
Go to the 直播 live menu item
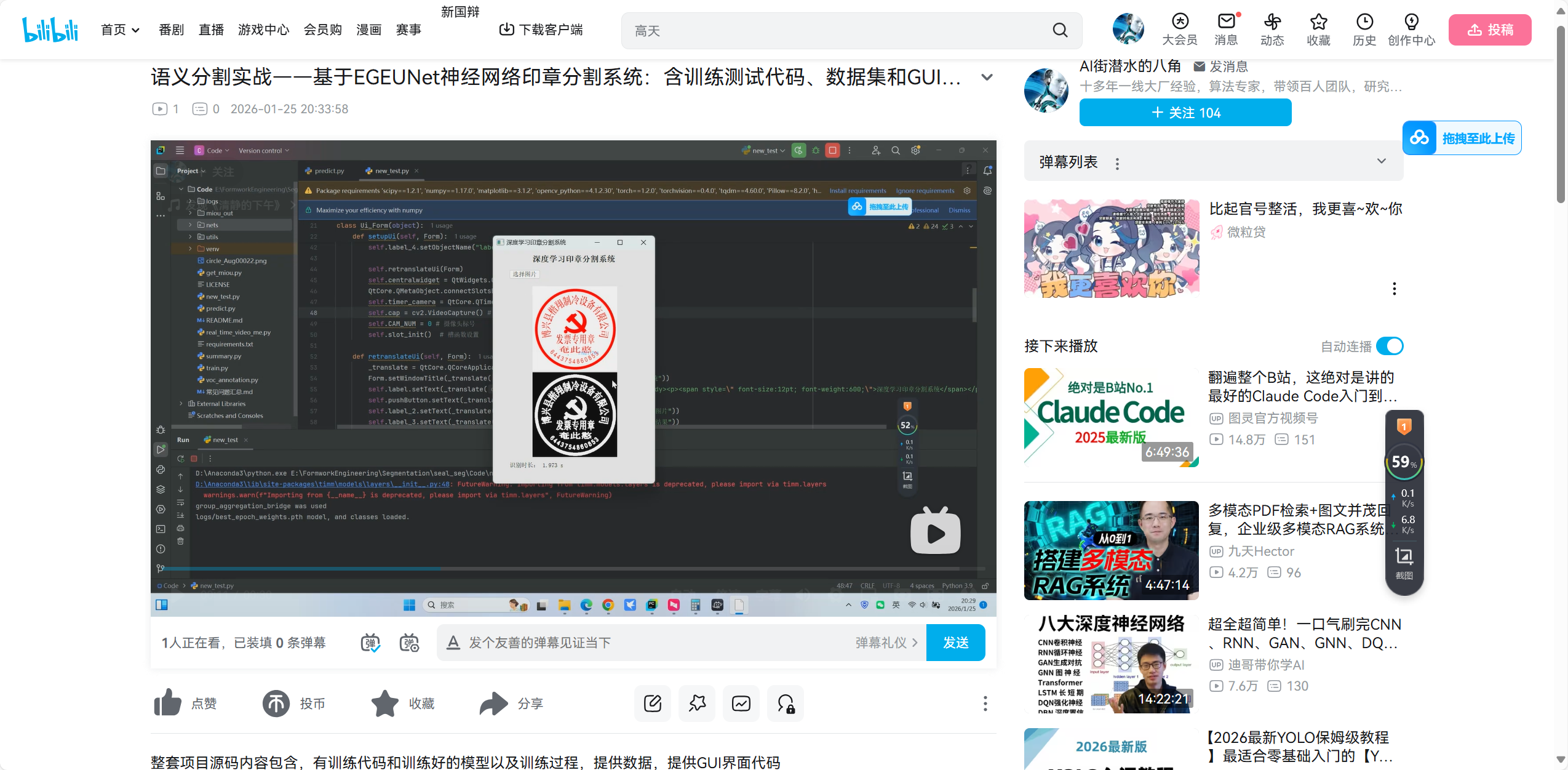211,30
